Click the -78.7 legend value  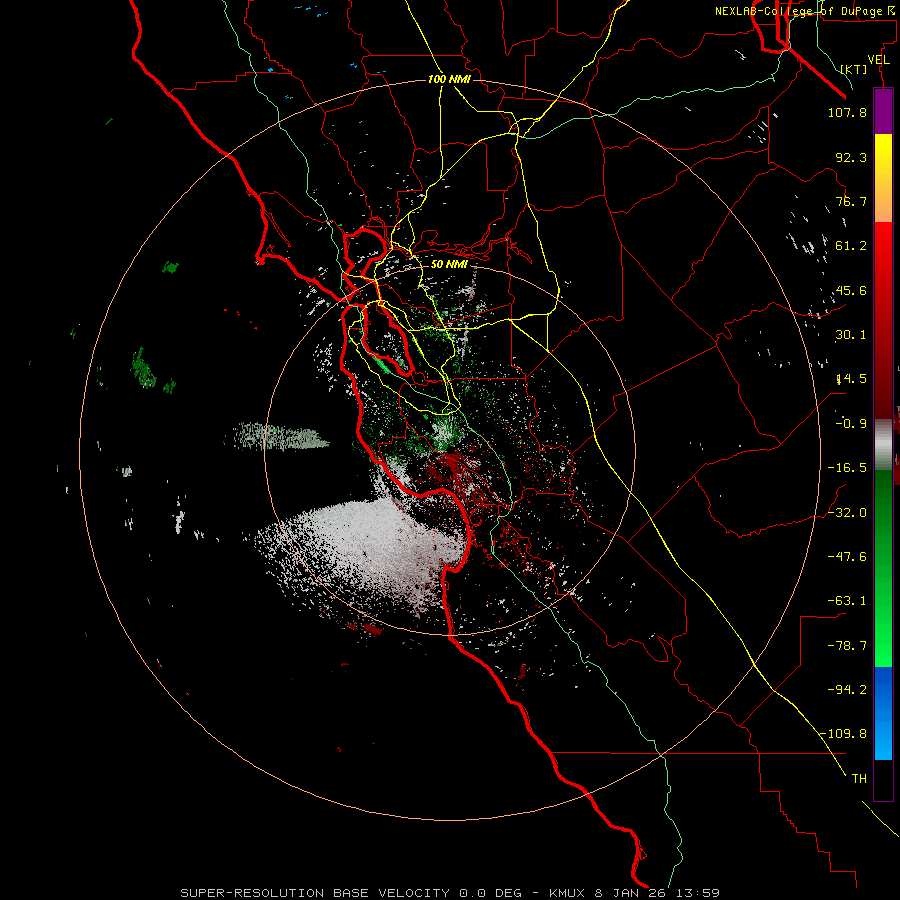[x=847, y=646]
